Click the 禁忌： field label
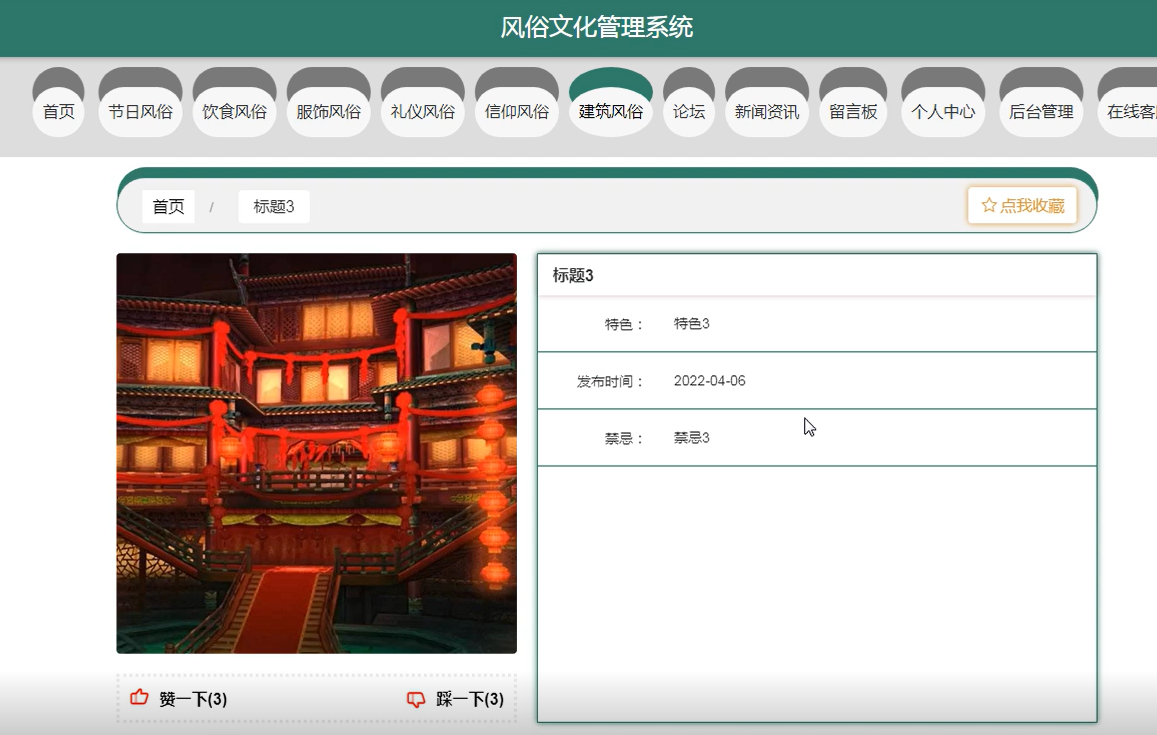This screenshot has width=1157, height=735. pyautogui.click(x=624, y=438)
